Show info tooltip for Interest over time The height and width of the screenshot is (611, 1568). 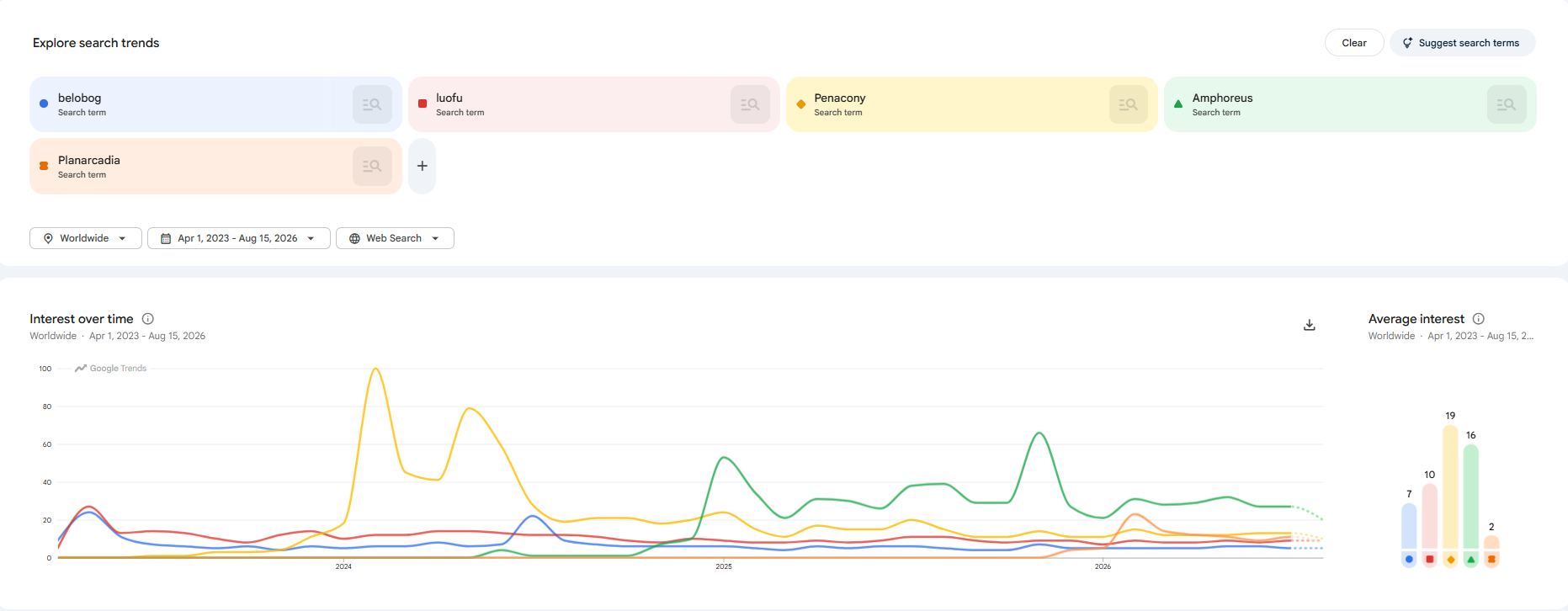[148, 319]
